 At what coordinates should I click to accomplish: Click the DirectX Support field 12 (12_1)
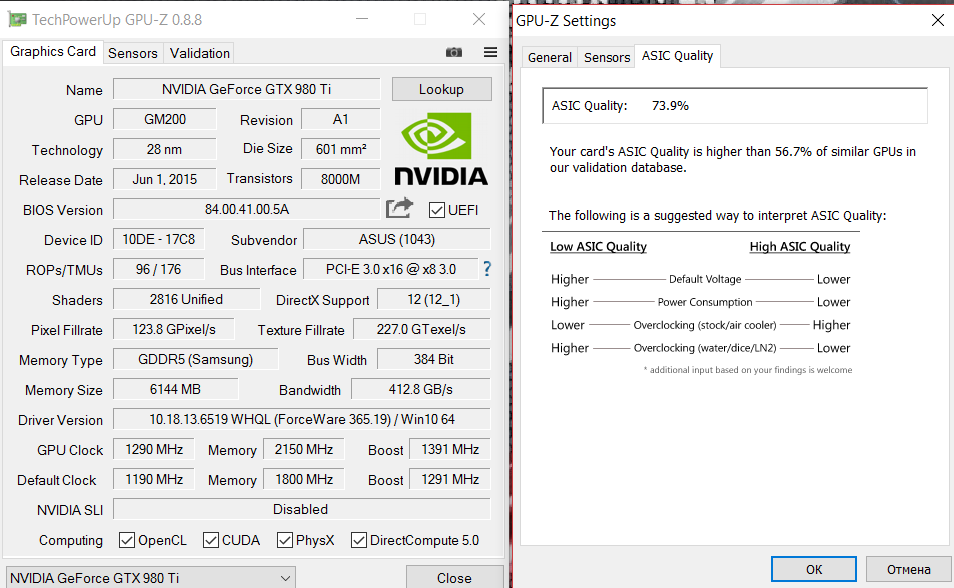(x=434, y=299)
